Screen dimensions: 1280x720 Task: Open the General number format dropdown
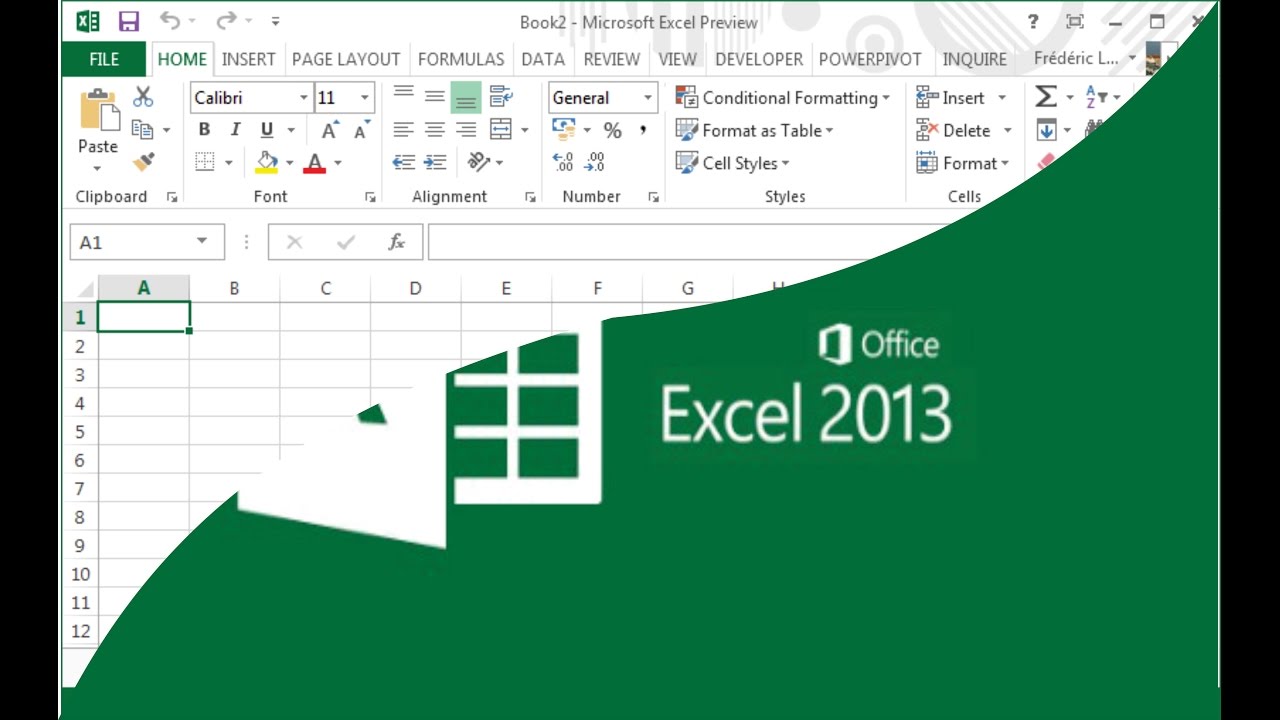[x=648, y=98]
